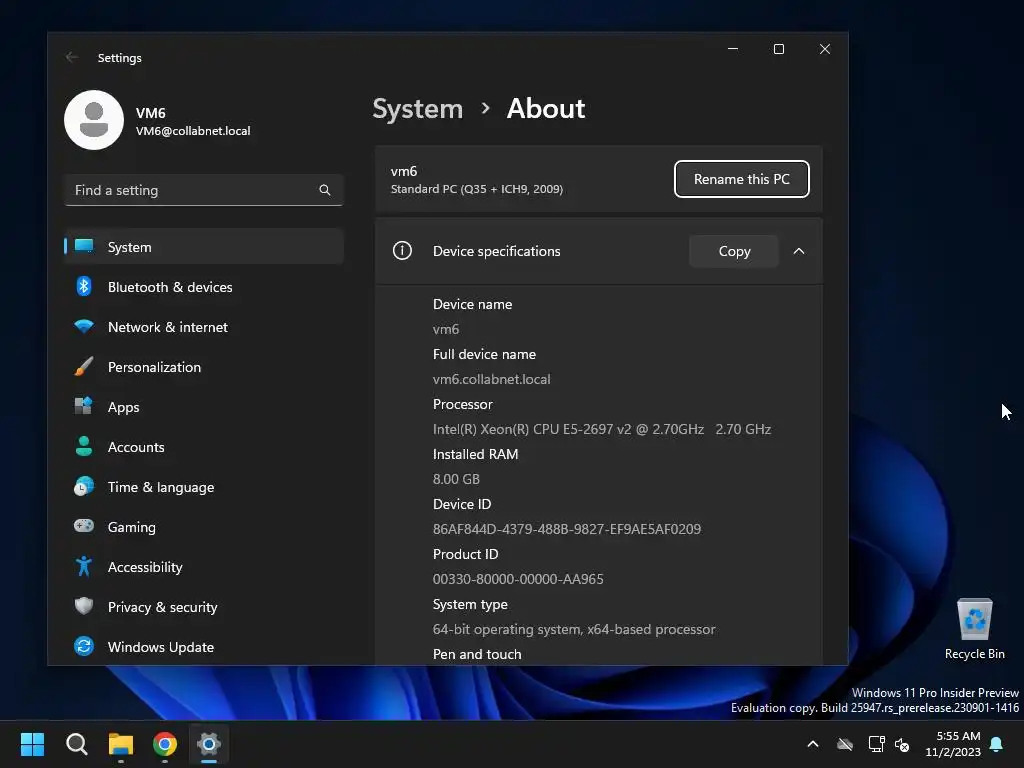Viewport: 1024px width, 768px height.
Task: Click the full device name vm6.collabnet.local
Action: coord(491,379)
